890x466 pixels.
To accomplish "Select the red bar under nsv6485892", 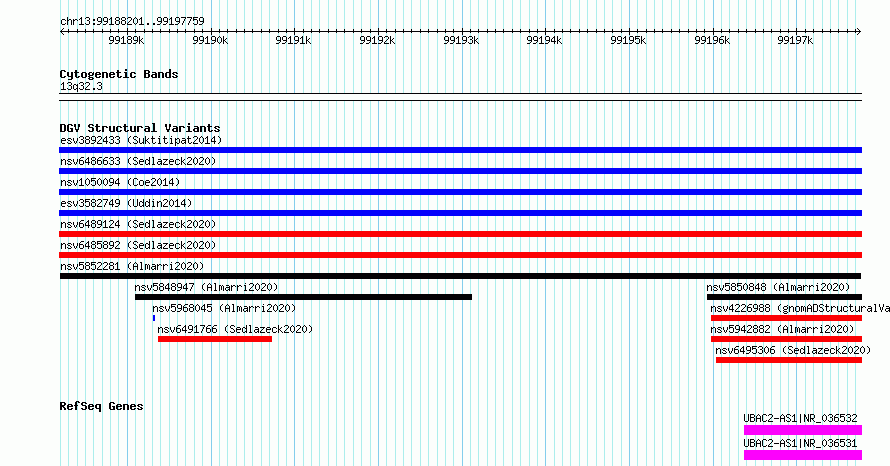I will [x=460, y=255].
